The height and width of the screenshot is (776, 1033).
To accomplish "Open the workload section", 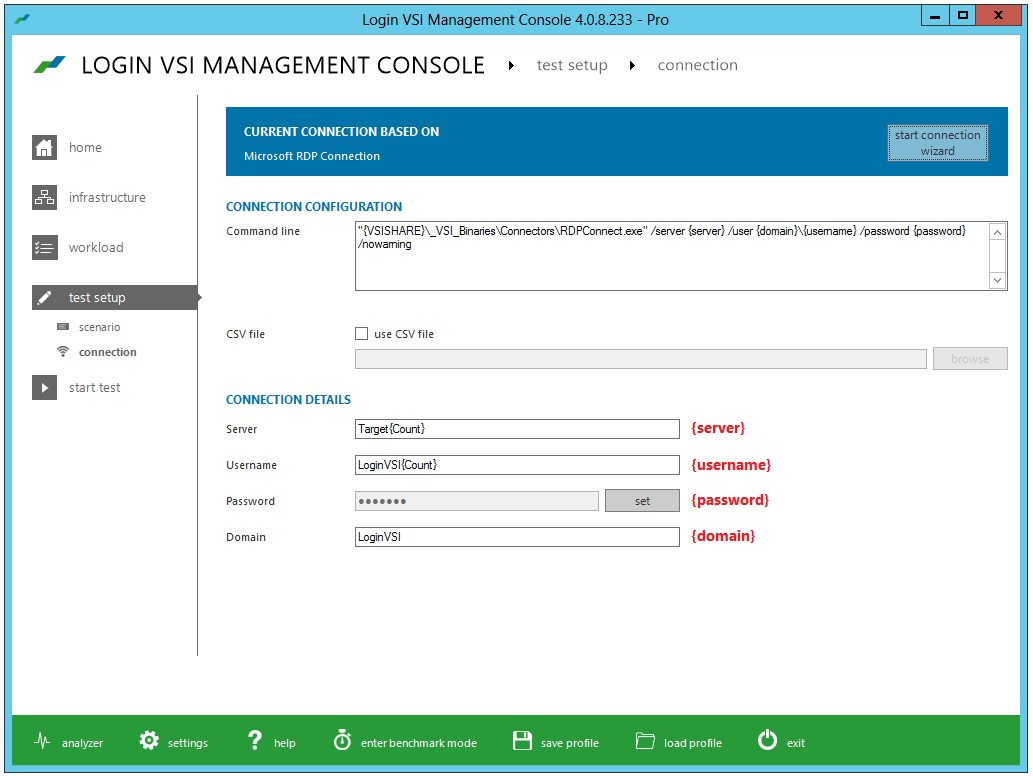I will coord(96,248).
